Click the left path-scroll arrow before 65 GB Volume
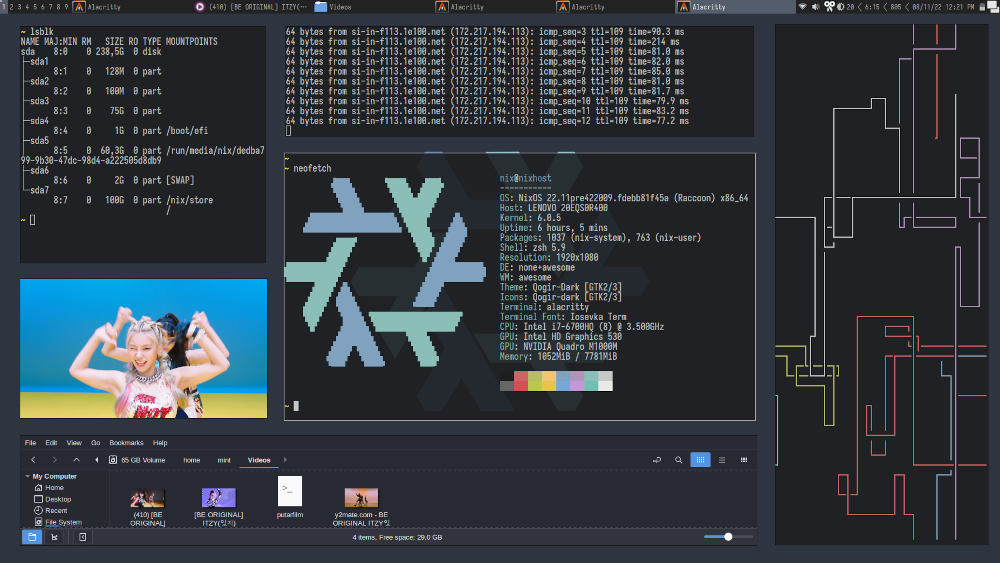 [x=97, y=460]
